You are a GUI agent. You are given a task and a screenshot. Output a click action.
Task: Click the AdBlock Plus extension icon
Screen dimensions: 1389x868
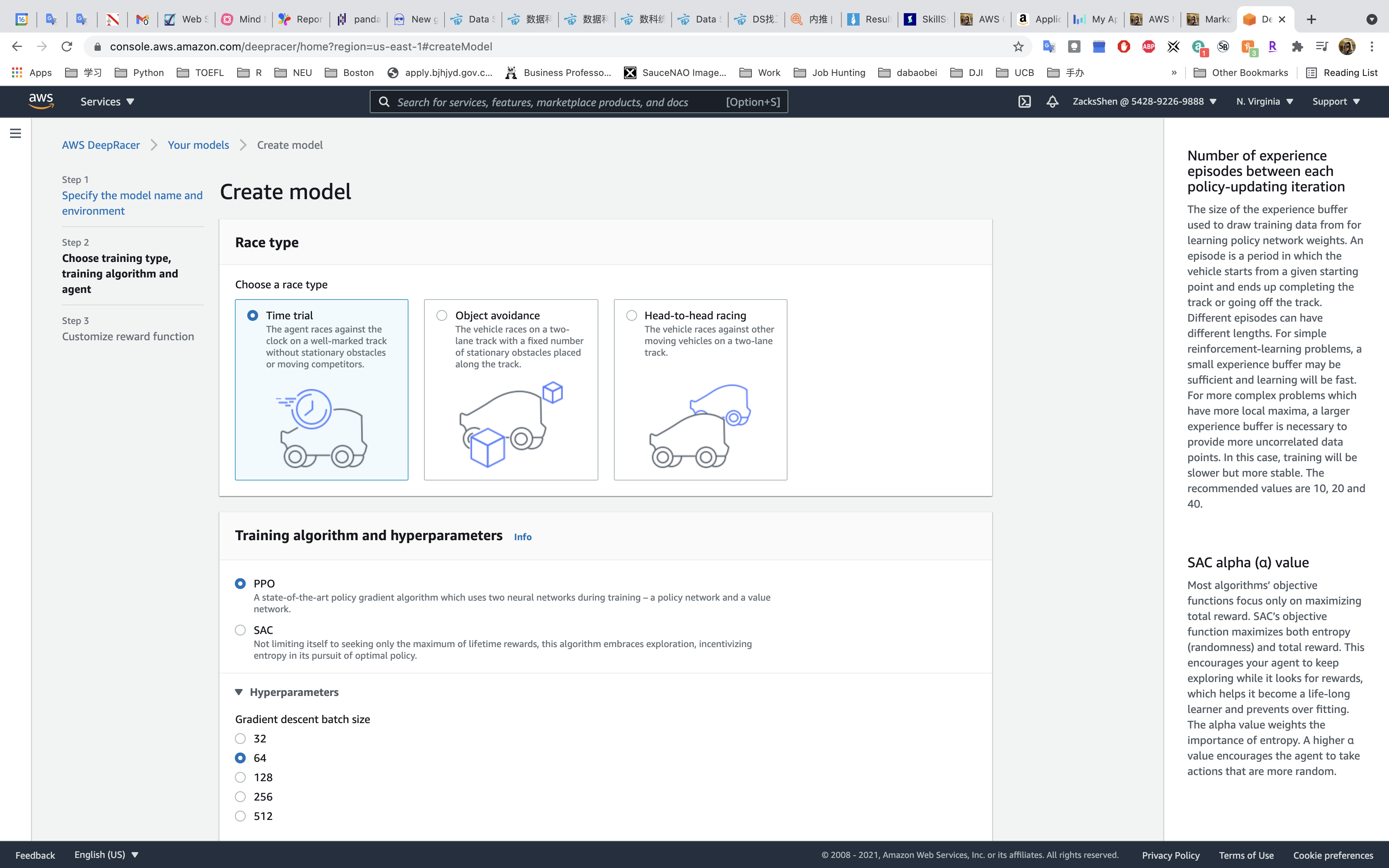point(1148,46)
